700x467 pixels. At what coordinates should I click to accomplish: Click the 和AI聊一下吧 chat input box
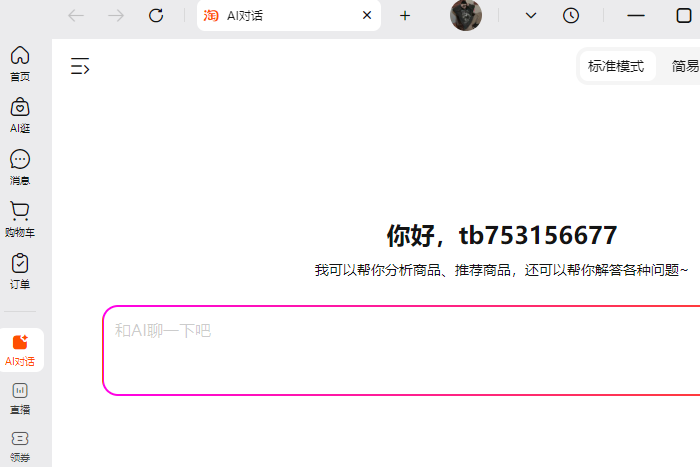(x=400, y=350)
